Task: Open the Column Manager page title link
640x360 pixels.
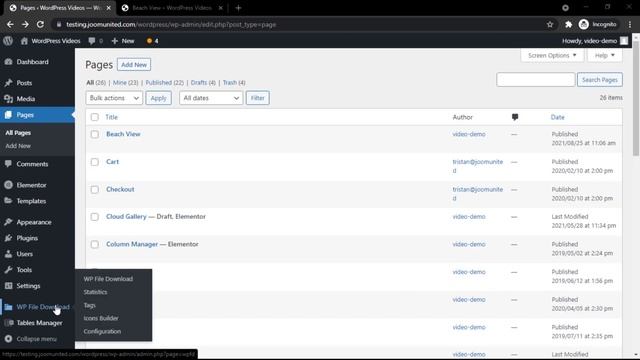Action: 132,244
